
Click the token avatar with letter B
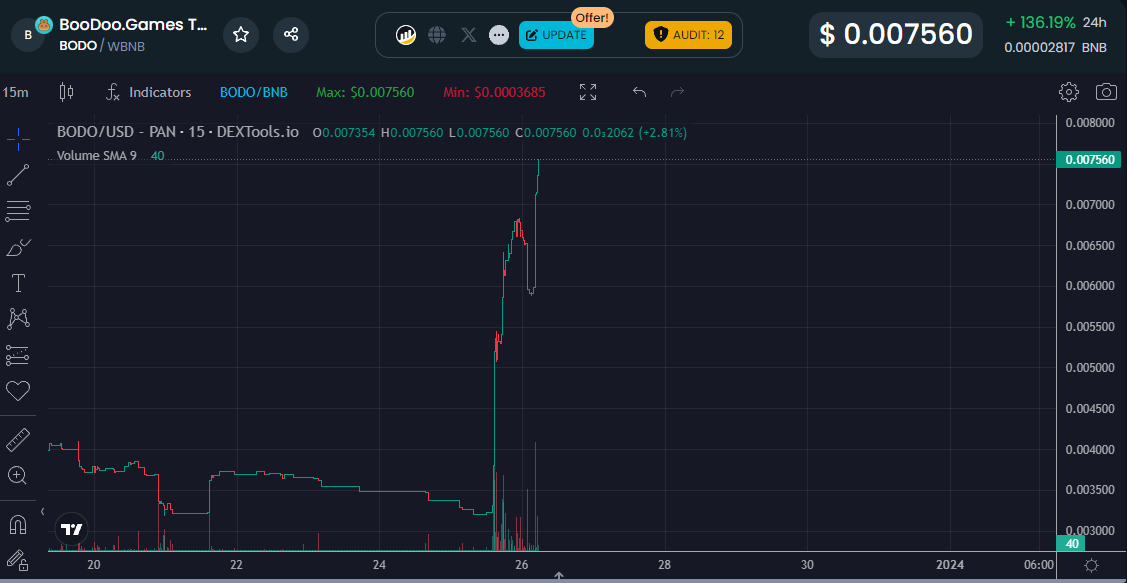(28, 35)
